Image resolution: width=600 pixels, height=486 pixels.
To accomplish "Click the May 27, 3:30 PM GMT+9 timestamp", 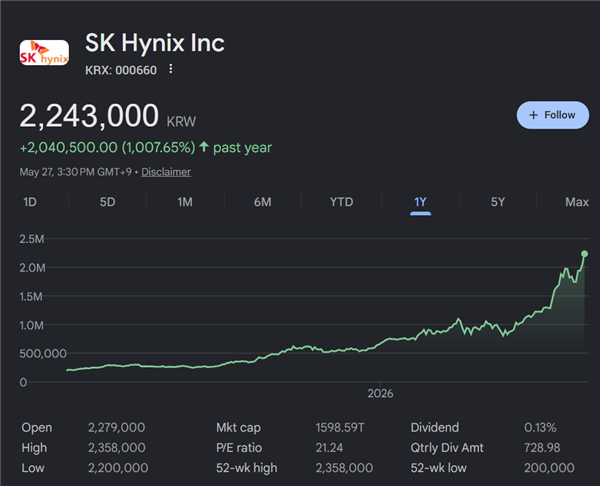I will [x=75, y=172].
